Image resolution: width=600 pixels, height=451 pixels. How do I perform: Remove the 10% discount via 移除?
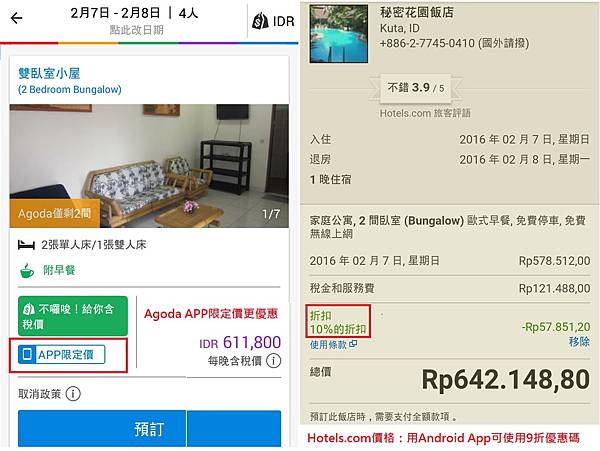(579, 342)
